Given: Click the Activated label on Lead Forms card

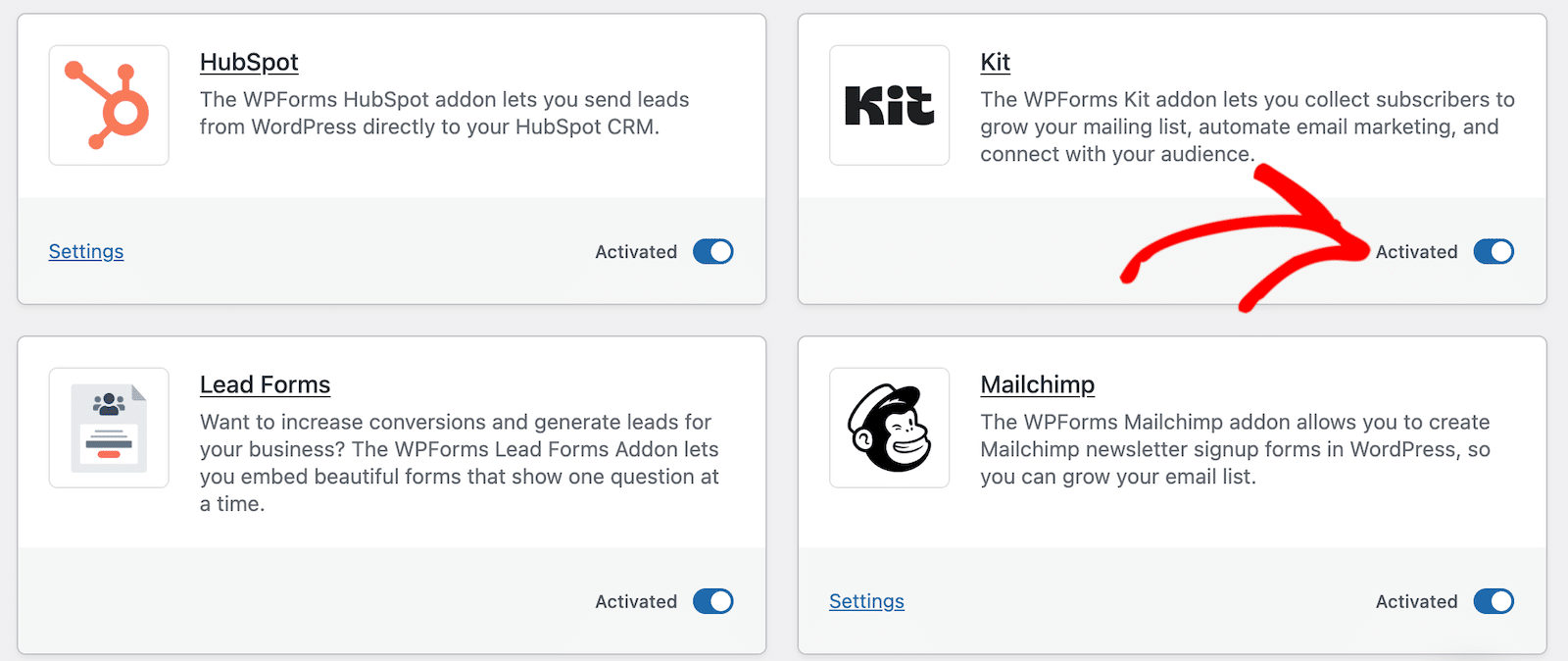Looking at the screenshot, I should click(x=636, y=601).
